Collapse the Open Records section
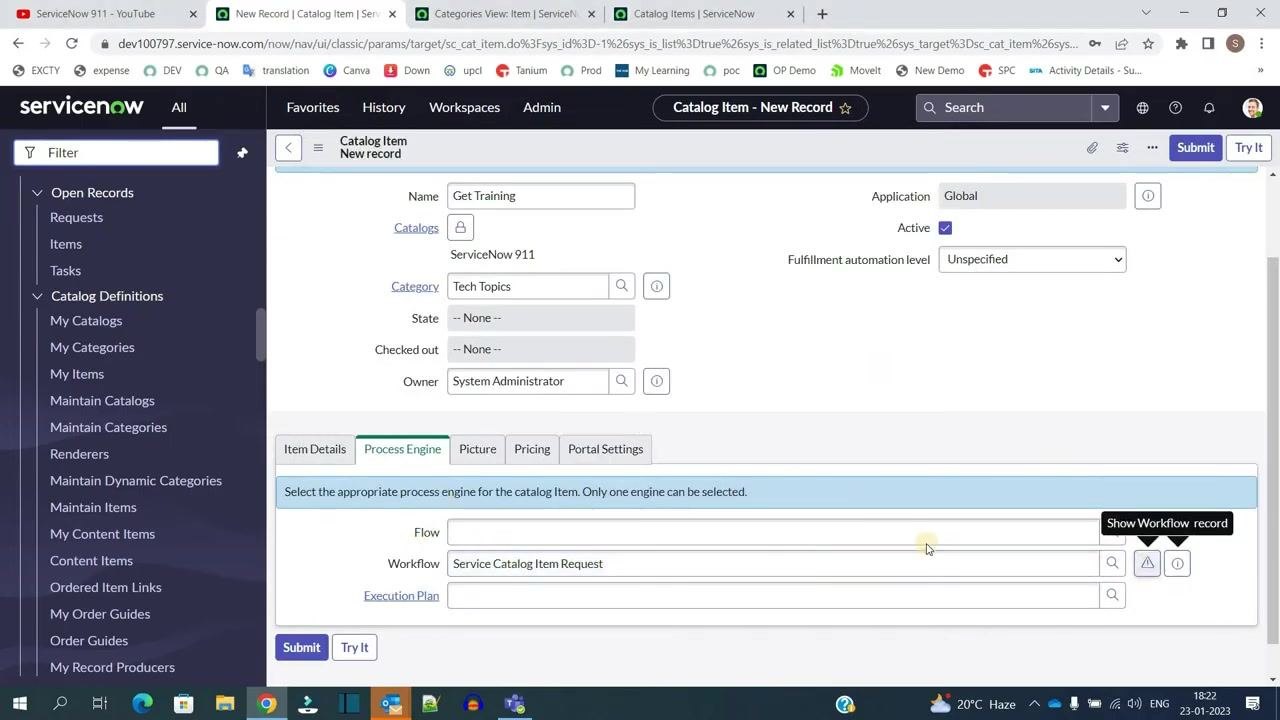Image resolution: width=1280 pixels, height=720 pixels. [x=37, y=193]
